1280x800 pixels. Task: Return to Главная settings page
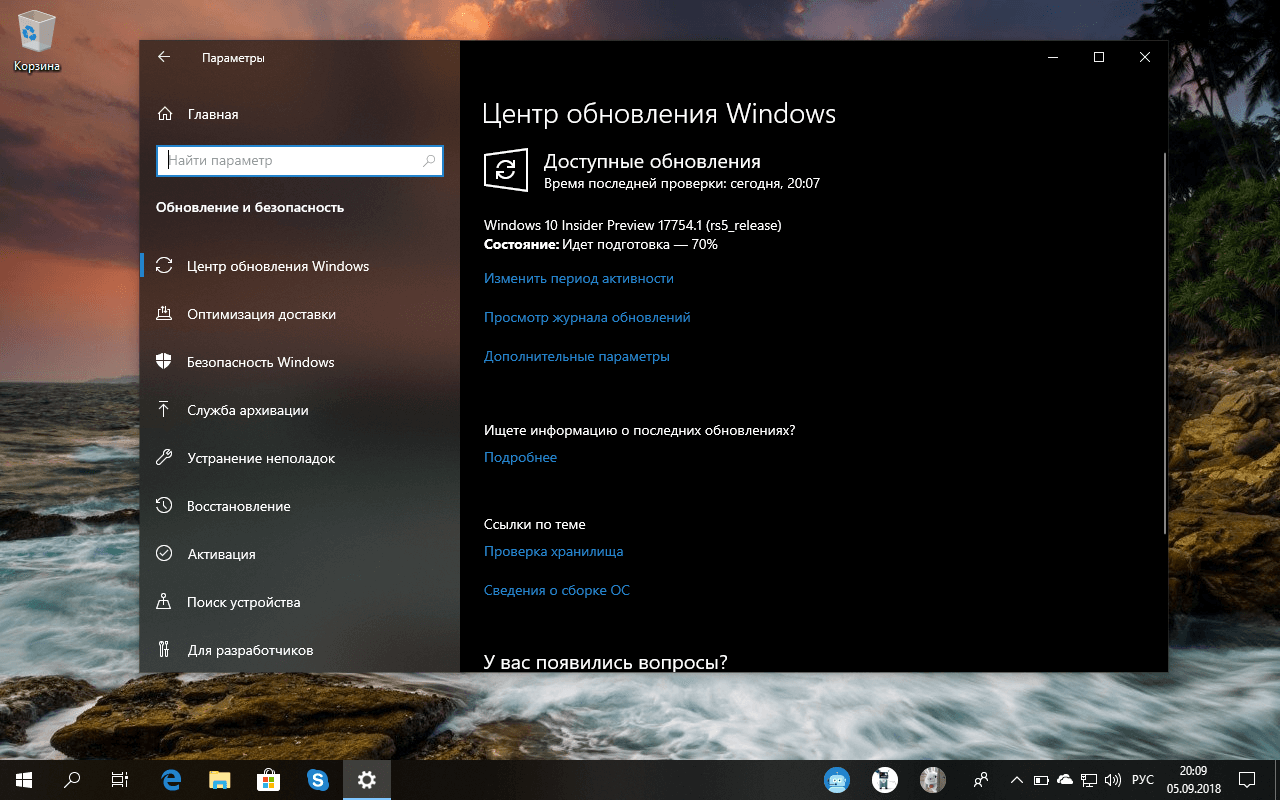click(x=212, y=114)
